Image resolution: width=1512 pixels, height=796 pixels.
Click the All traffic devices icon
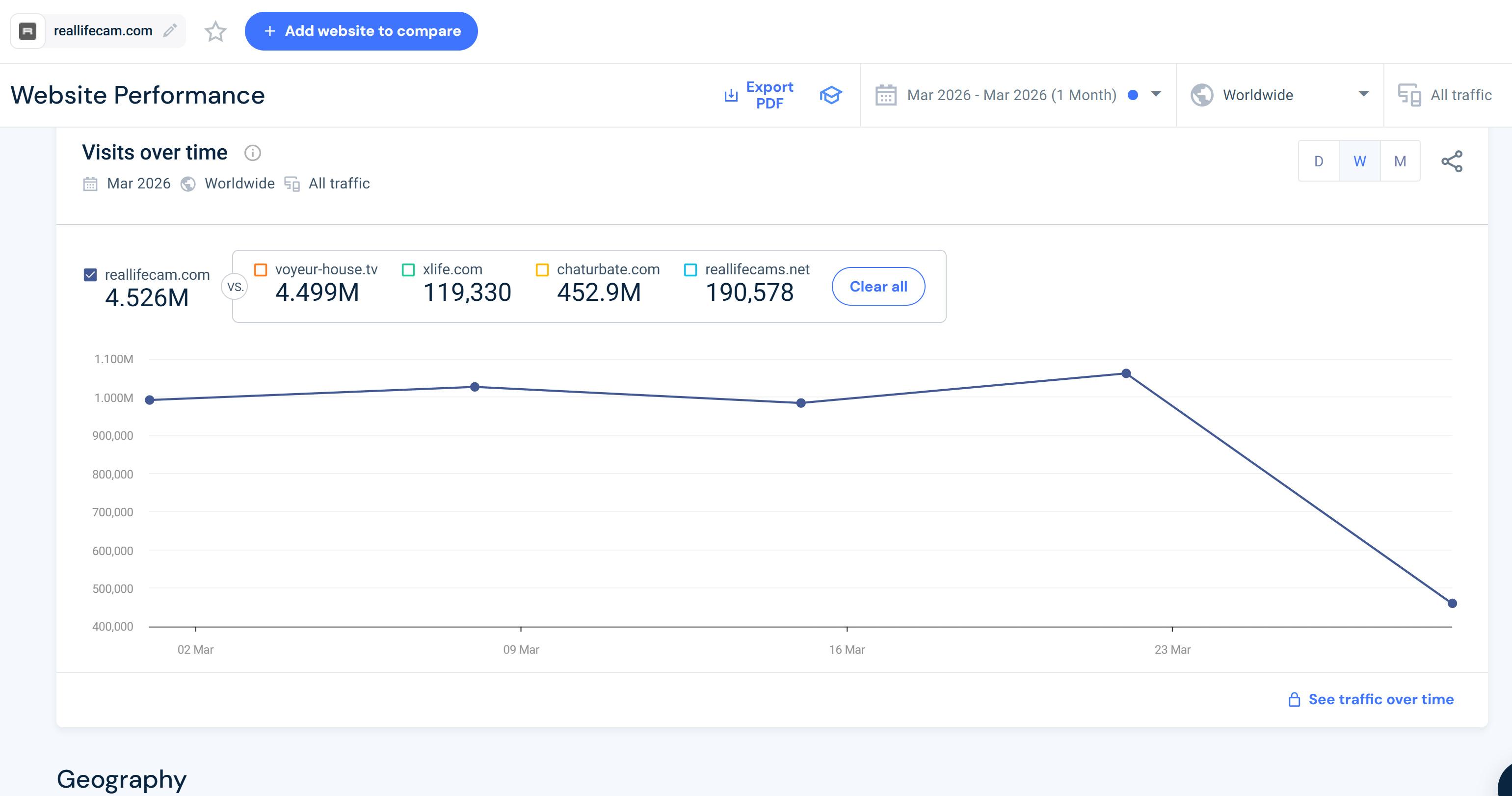click(1409, 95)
